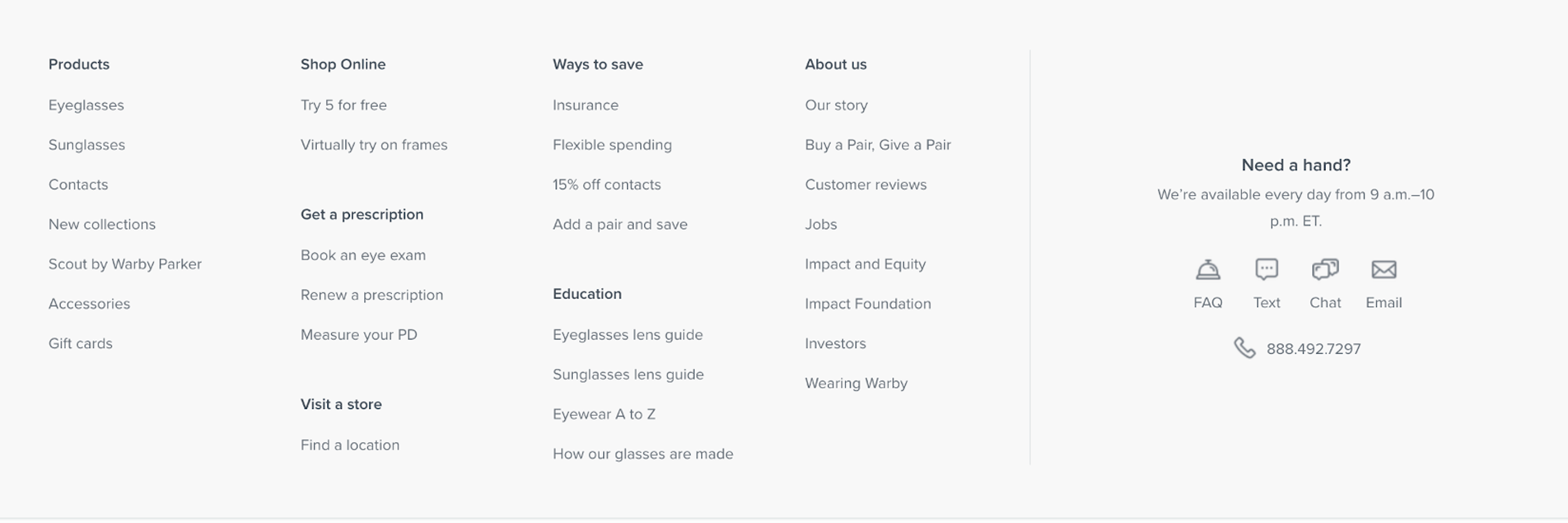
Task: Call 888.492.7297
Action: tap(1313, 348)
